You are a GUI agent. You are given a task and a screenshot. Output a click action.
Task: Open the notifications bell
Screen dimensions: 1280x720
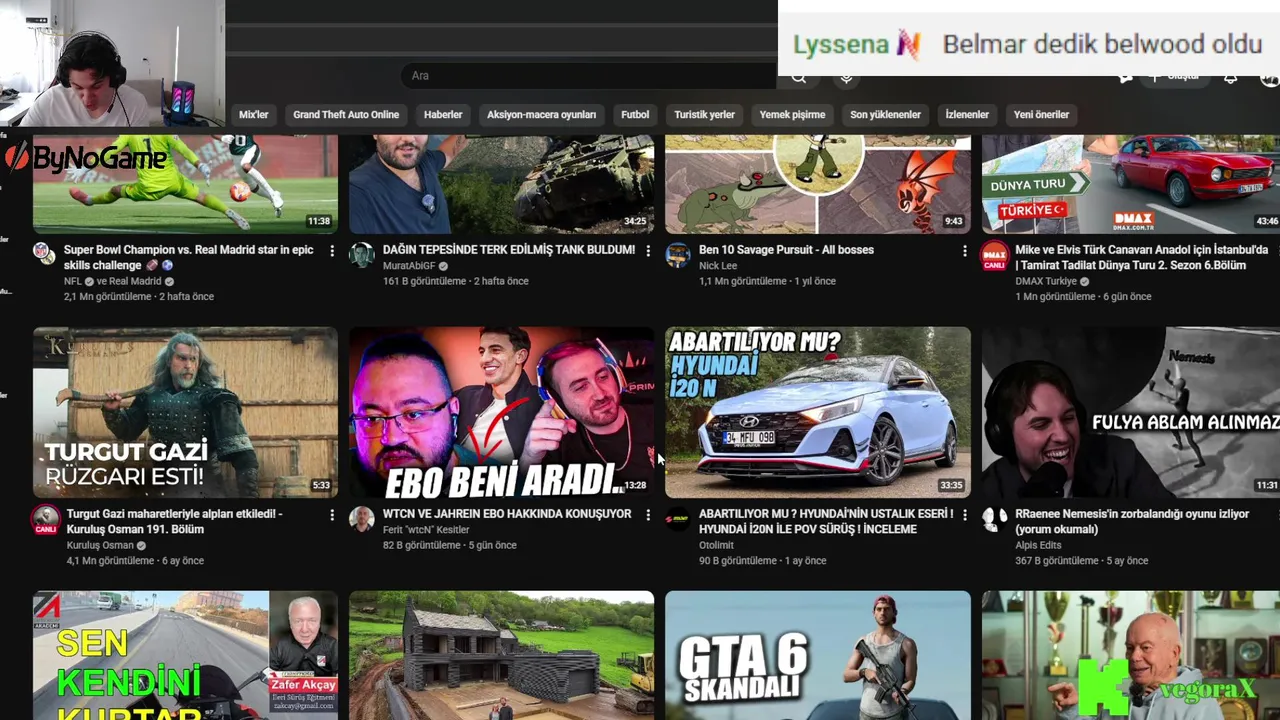(1230, 77)
